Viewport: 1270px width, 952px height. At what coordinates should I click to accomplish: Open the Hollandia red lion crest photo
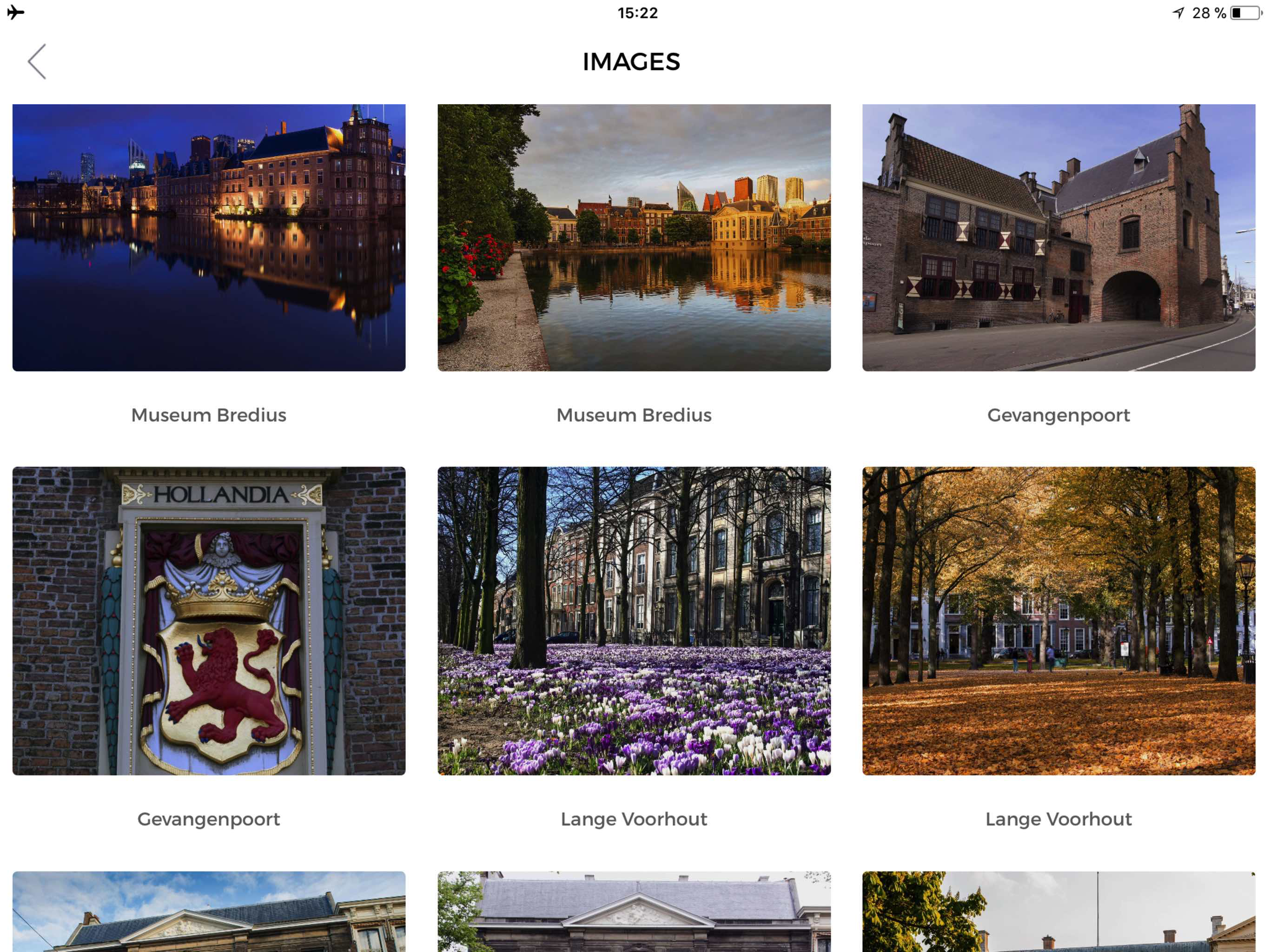[209, 621]
